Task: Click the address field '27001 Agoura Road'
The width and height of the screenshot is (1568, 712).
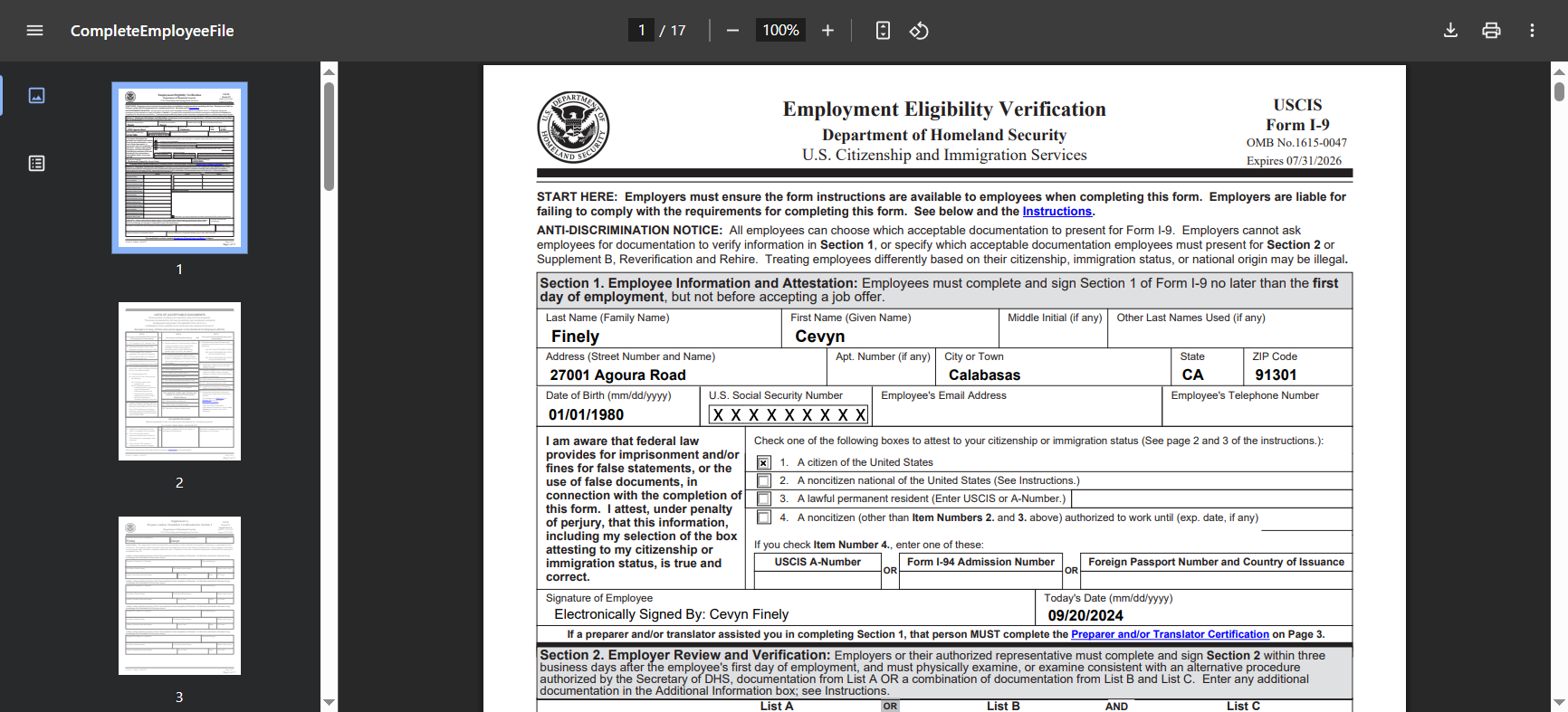Action: pos(682,375)
